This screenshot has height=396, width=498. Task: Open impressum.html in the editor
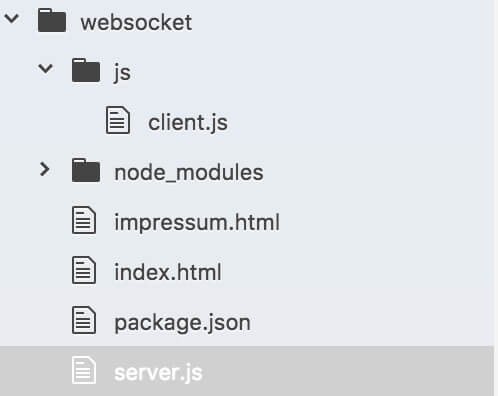click(x=197, y=222)
